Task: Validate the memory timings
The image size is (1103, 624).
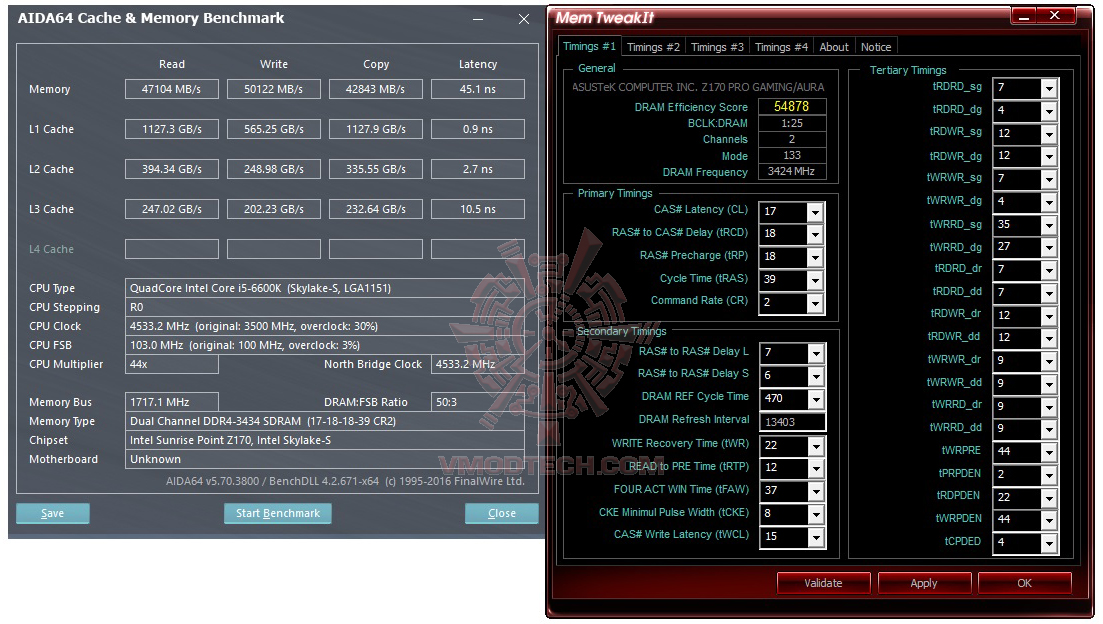Action: point(822,582)
